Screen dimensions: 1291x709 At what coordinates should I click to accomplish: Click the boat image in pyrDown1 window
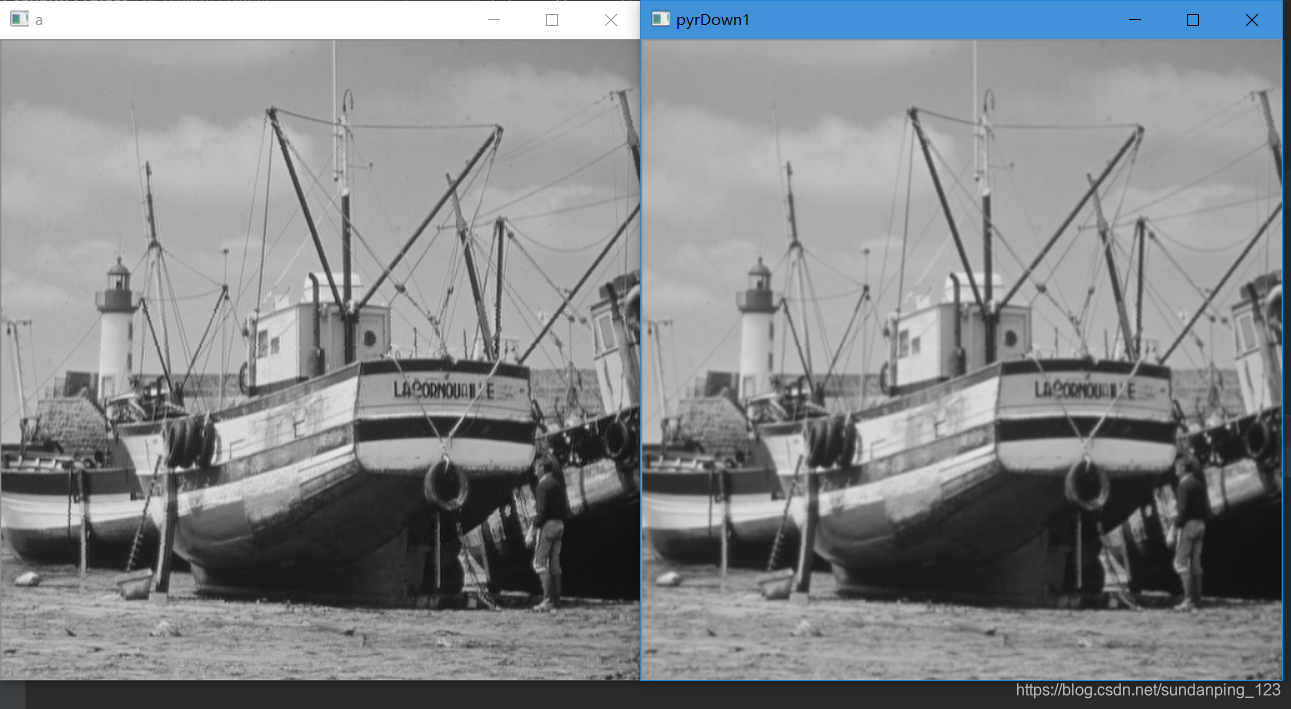pos(961,360)
